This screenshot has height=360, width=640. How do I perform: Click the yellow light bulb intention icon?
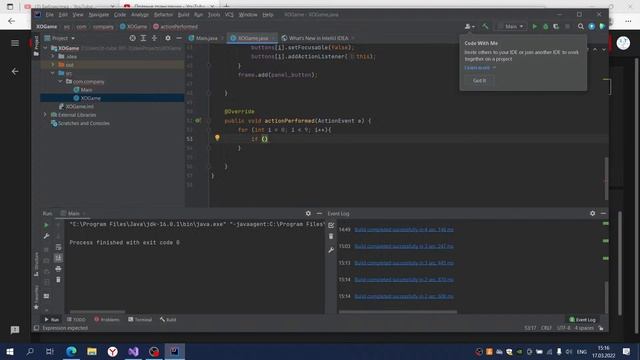217,138
